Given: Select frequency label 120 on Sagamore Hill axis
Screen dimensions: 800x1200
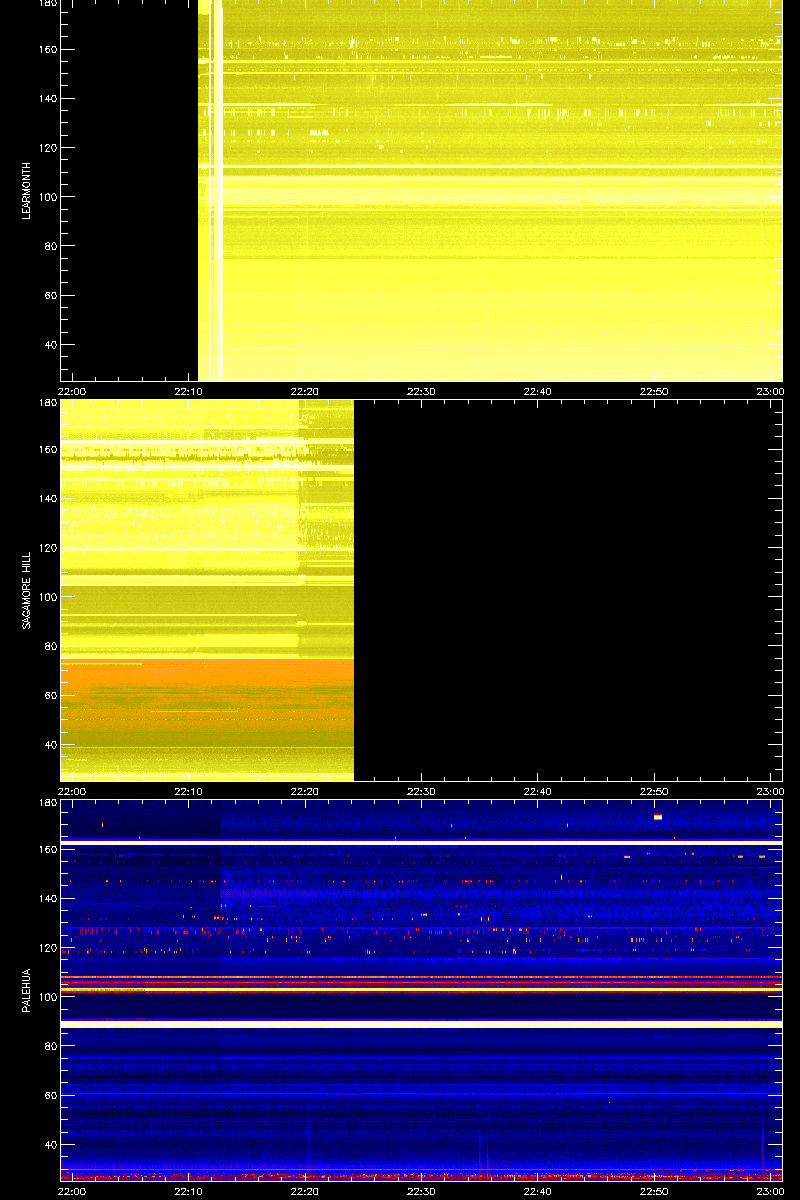Looking at the screenshot, I should (47, 547).
